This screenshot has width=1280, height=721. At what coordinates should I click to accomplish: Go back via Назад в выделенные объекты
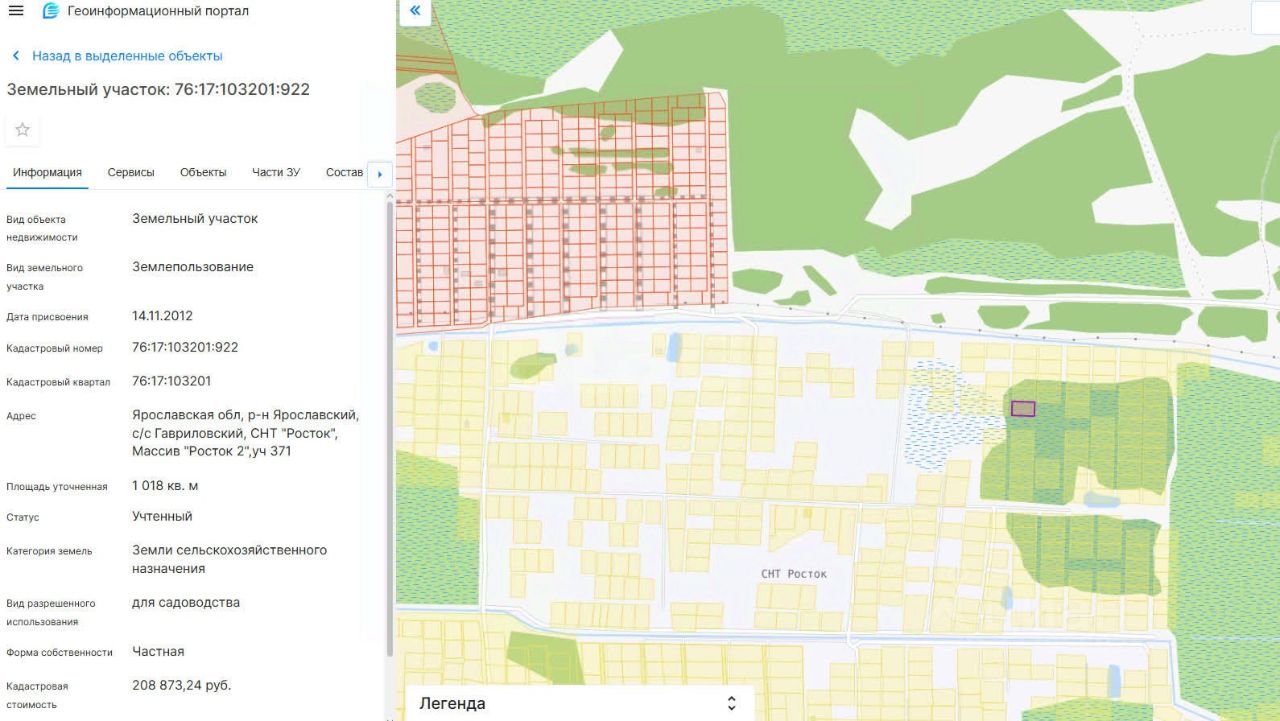[x=116, y=56]
